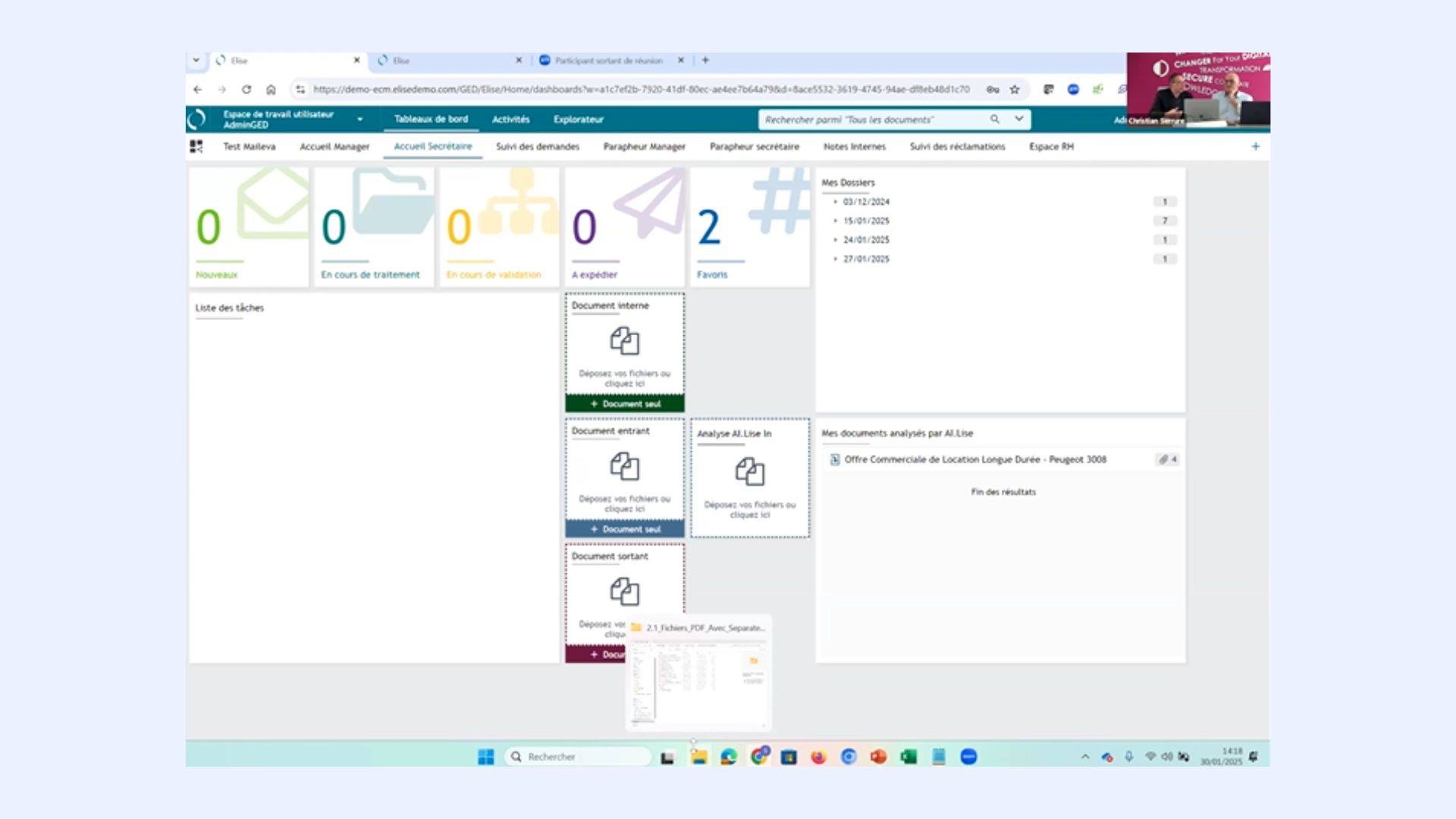The image size is (1456, 819).
Task: Open File Explorer from the Windows taskbar
Action: [x=698, y=757]
